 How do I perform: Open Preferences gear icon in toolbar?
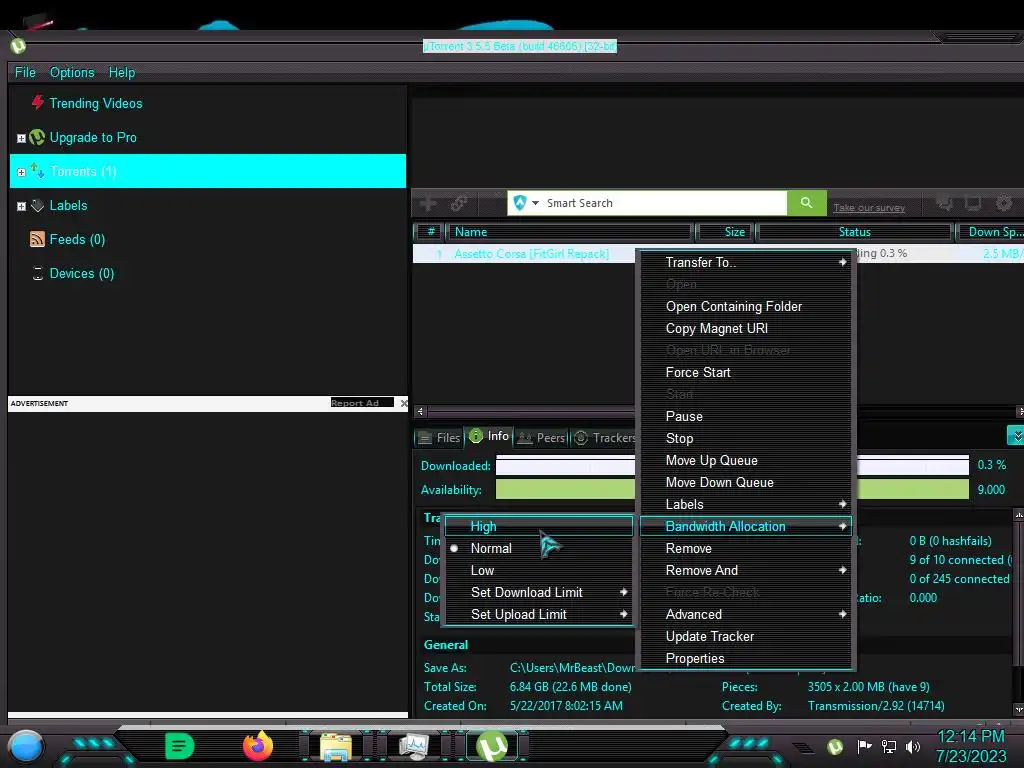(1004, 204)
